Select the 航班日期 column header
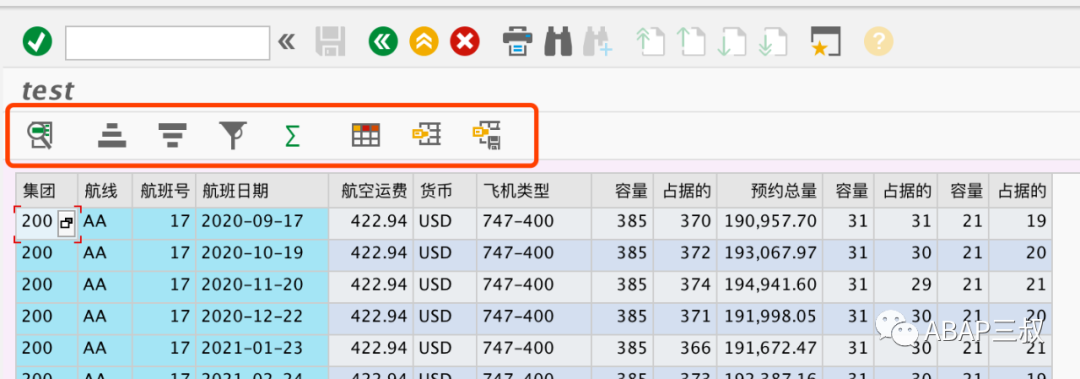 click(x=262, y=190)
